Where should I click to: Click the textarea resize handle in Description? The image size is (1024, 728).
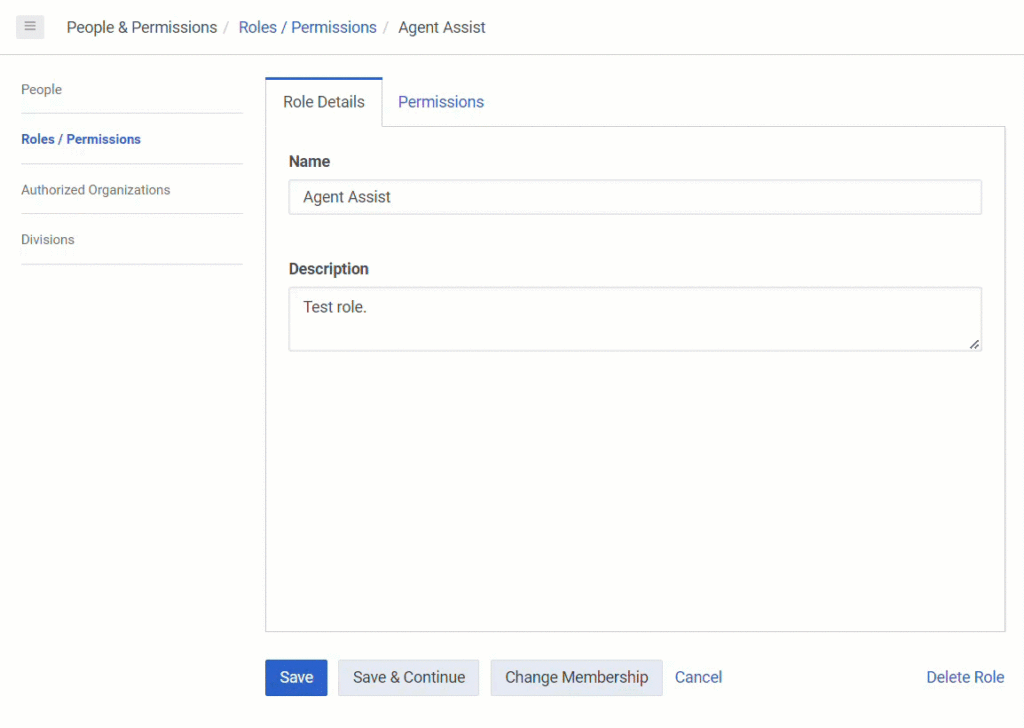[974, 344]
